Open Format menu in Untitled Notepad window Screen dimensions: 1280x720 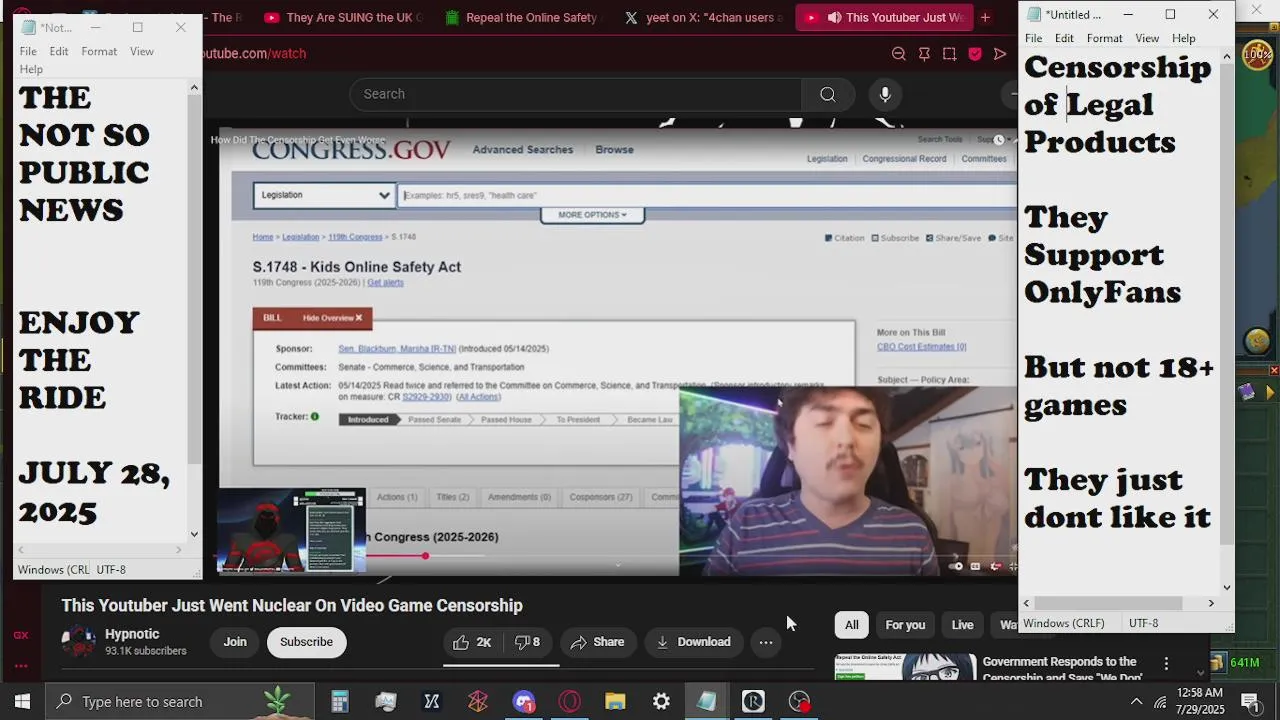[1104, 38]
